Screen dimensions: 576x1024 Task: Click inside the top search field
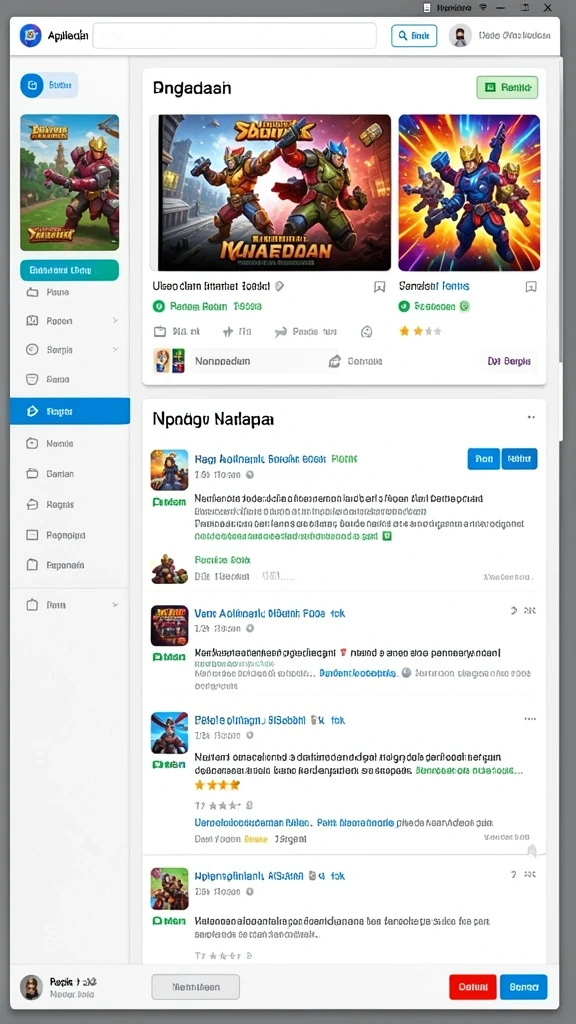234,36
